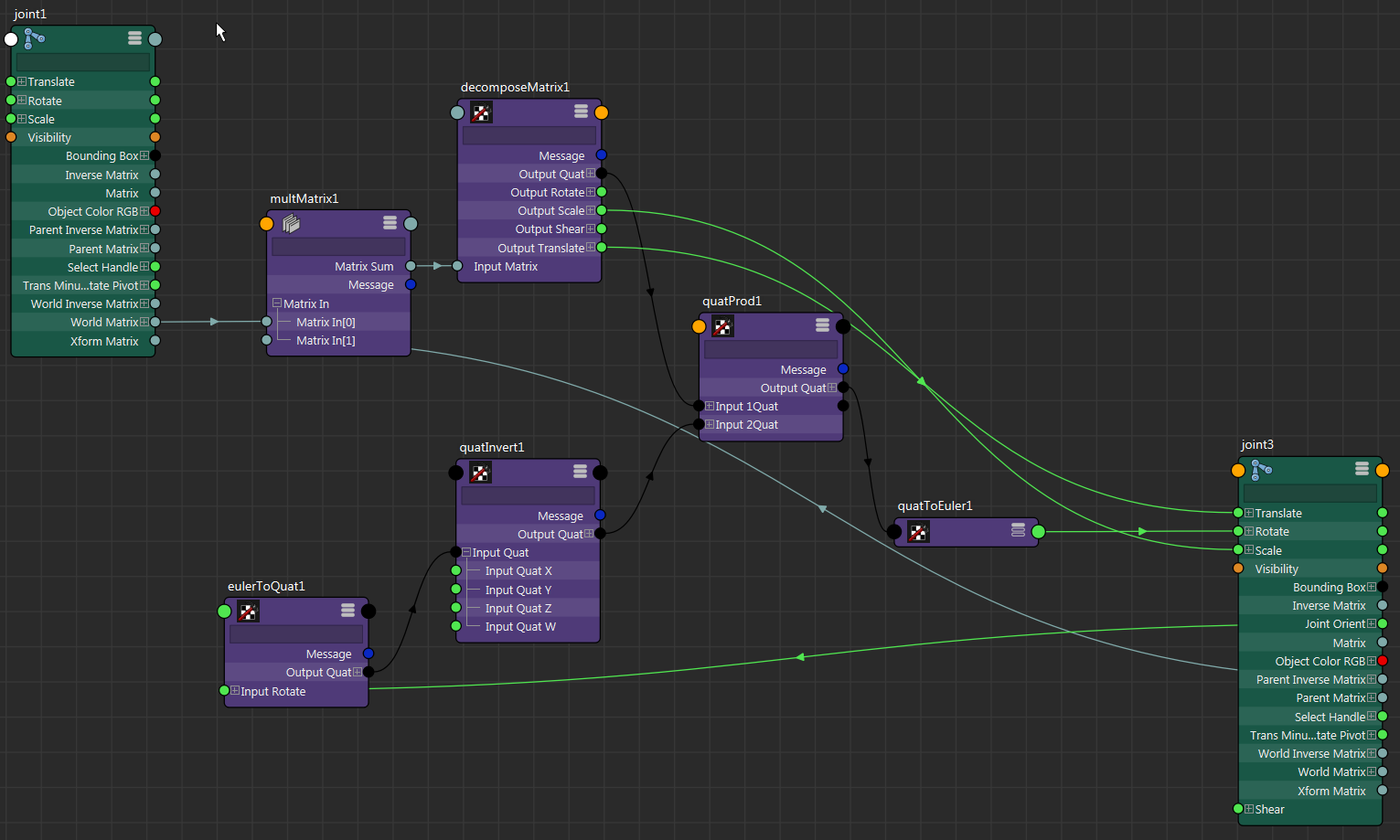Screen dimensions: 1400x840
Task: Open the display menu on joint3 node
Action: pyautogui.click(x=1361, y=469)
